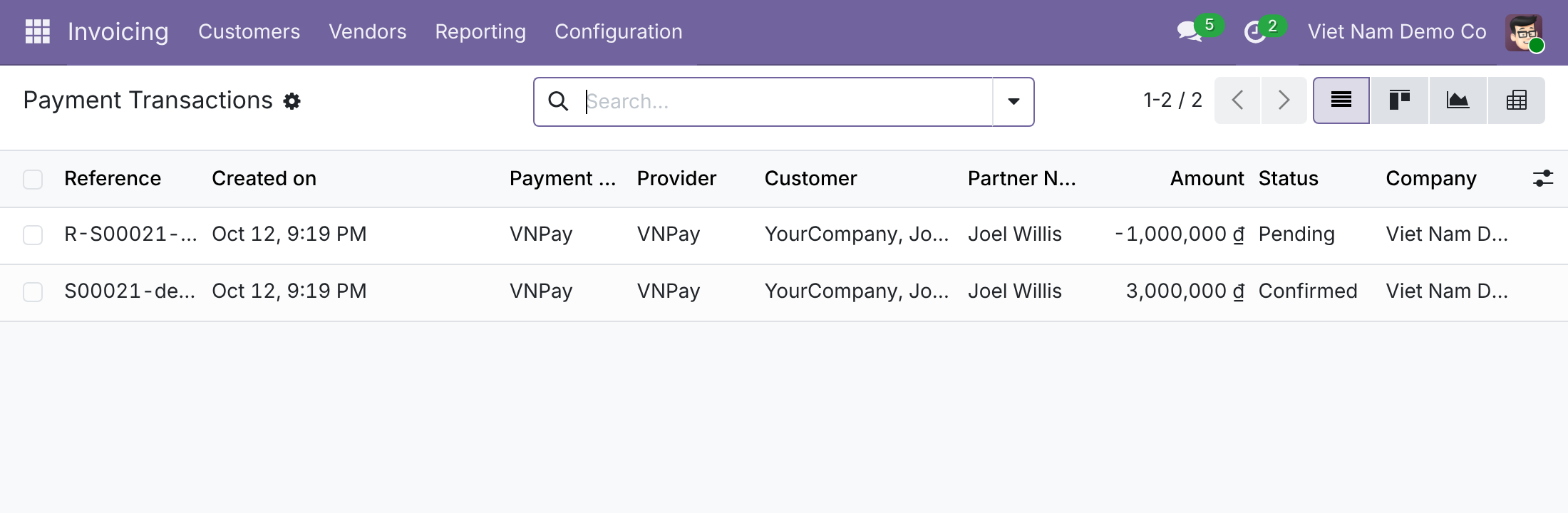Sort by the Created on column header
The image size is (1568, 513).
264,178
